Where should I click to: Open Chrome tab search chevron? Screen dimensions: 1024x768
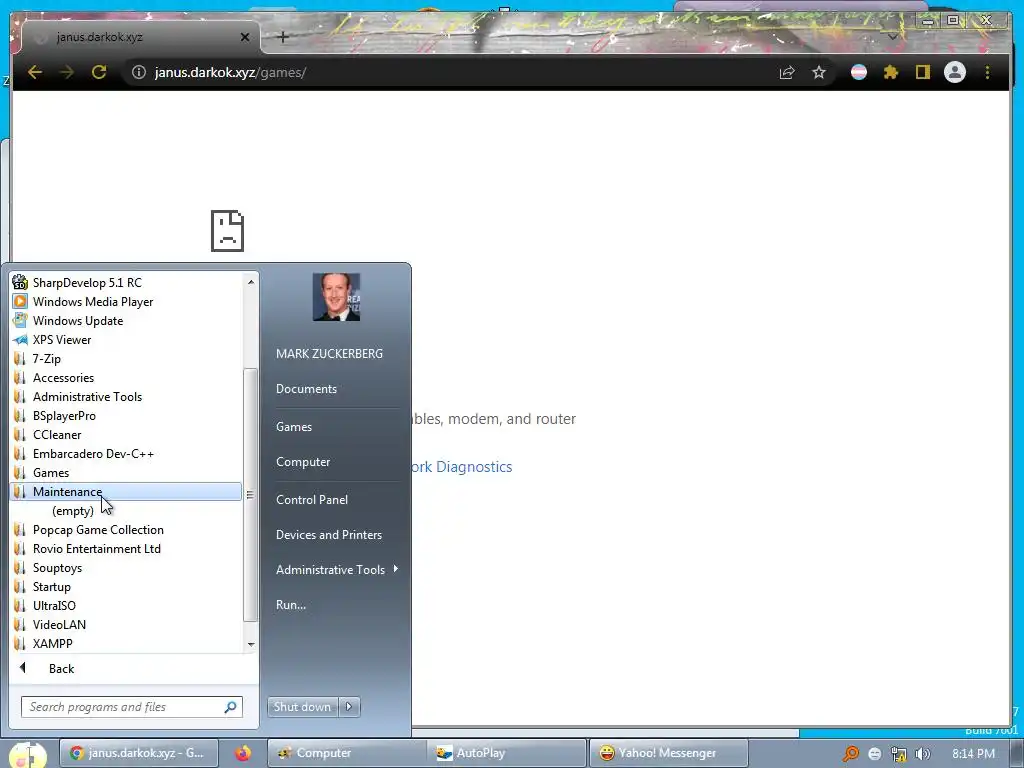[892, 37]
